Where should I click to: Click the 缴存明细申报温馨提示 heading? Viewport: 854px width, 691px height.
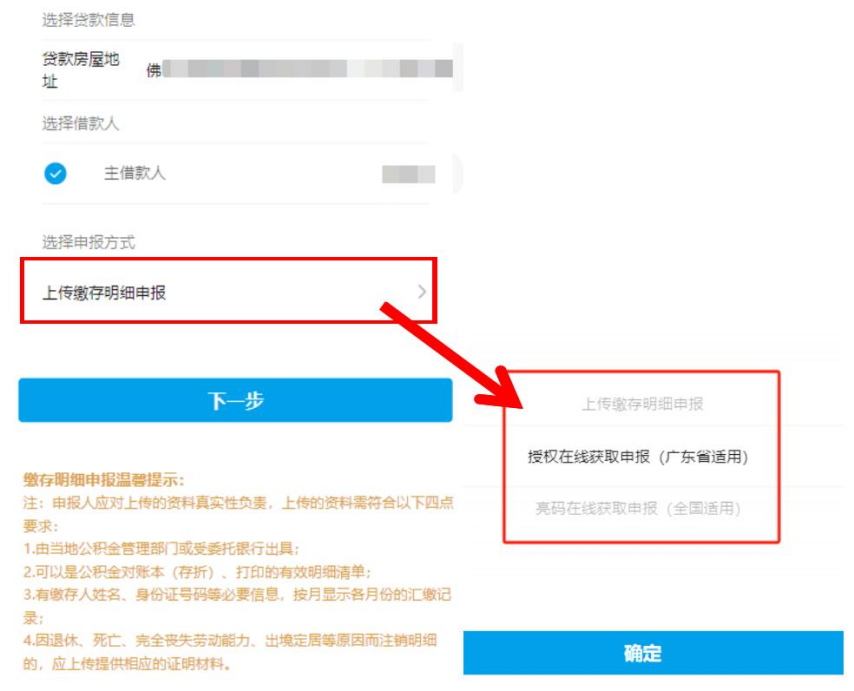point(103,480)
